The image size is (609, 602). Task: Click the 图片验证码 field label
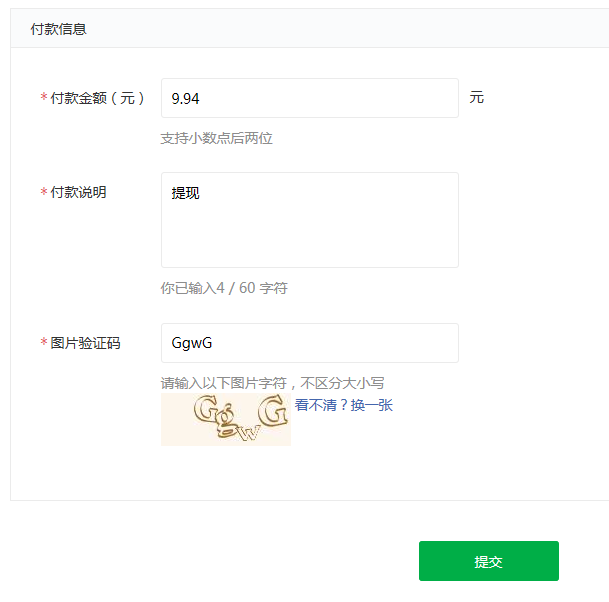pos(85,343)
